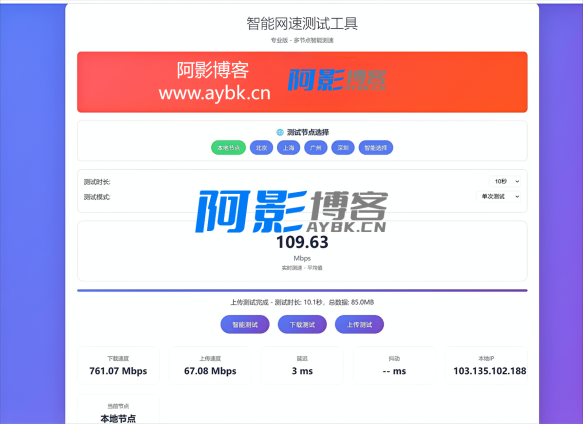Open the 测试时长 10秒 dropdown
The image size is (583, 424).
[x=505, y=182]
